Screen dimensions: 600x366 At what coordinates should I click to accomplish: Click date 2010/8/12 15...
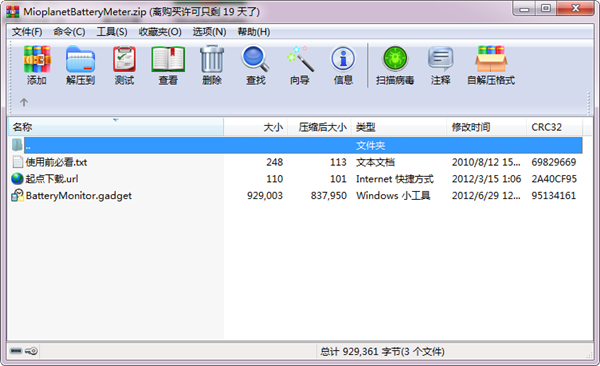pos(486,162)
